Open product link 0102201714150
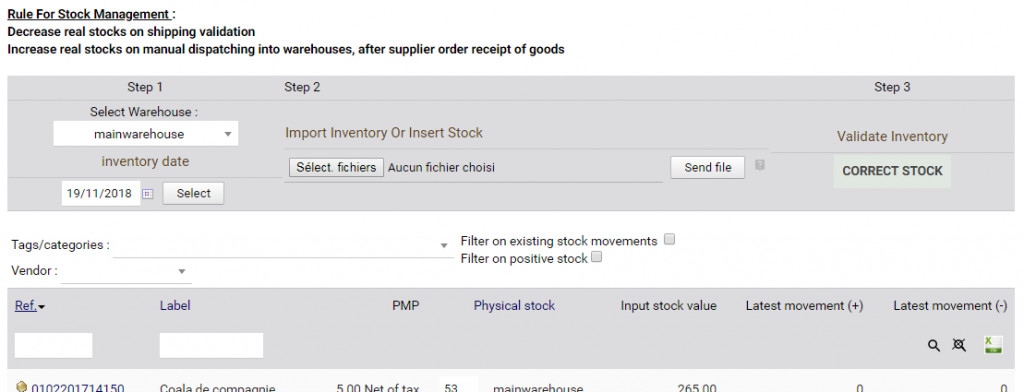This screenshot has height=392, width=1024. 78,387
